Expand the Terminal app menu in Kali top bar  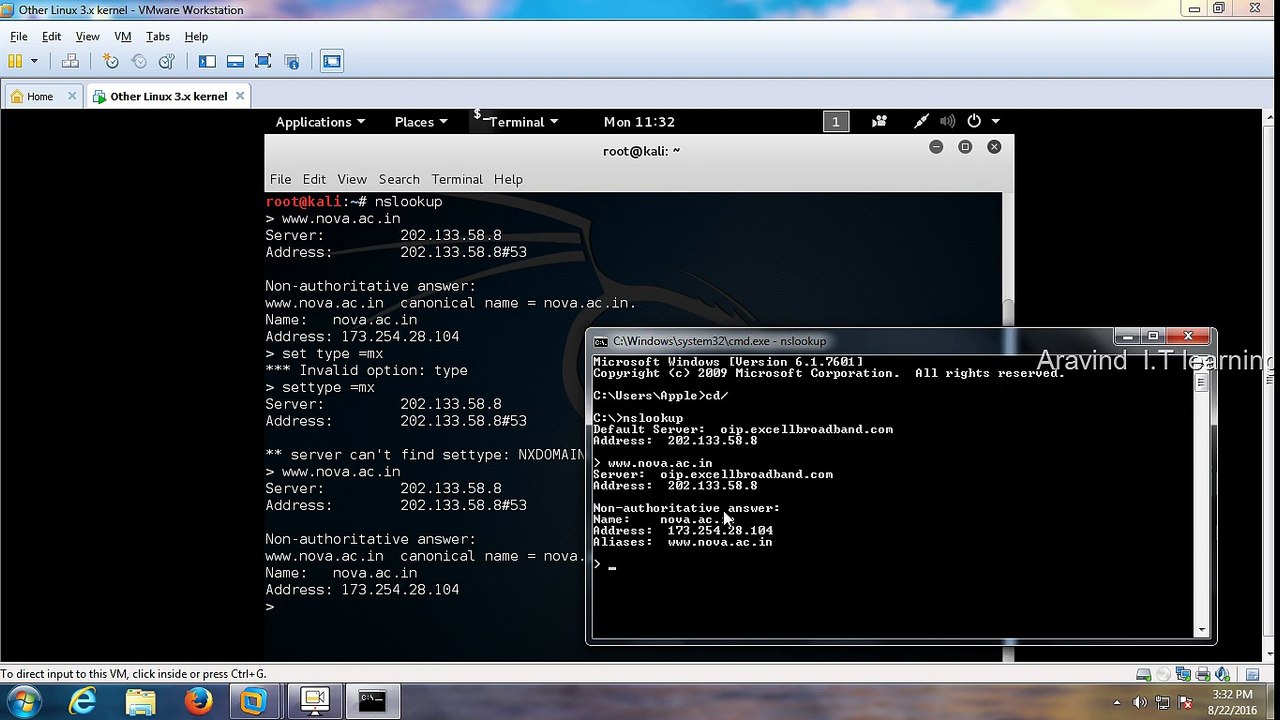[x=516, y=122]
